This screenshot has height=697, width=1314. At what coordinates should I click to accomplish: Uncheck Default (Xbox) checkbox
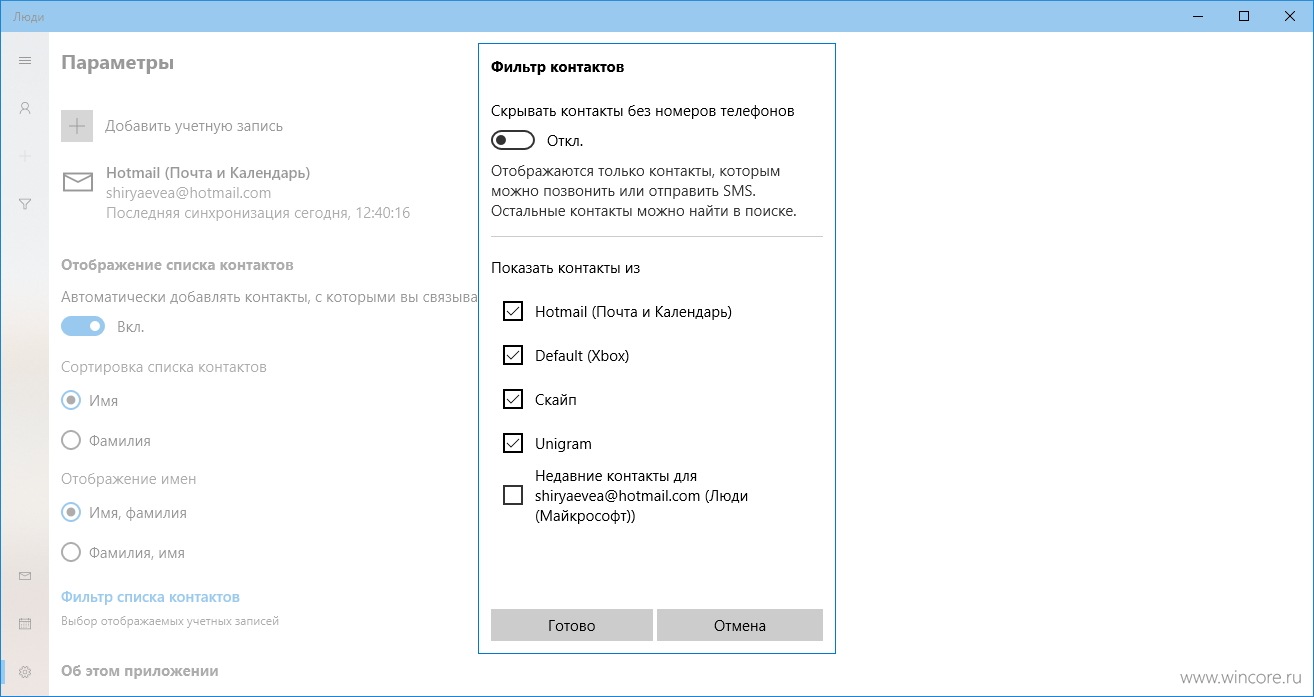click(x=513, y=355)
